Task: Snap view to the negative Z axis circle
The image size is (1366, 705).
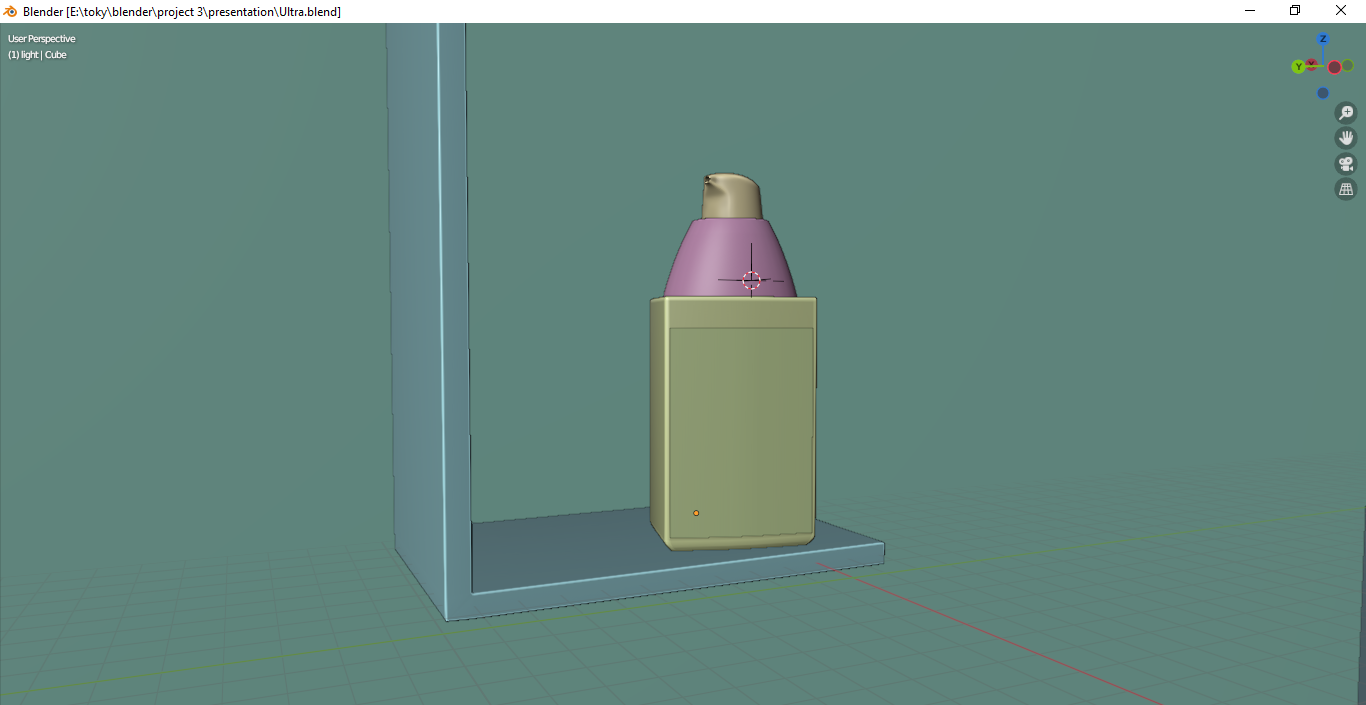Action: [x=1323, y=93]
